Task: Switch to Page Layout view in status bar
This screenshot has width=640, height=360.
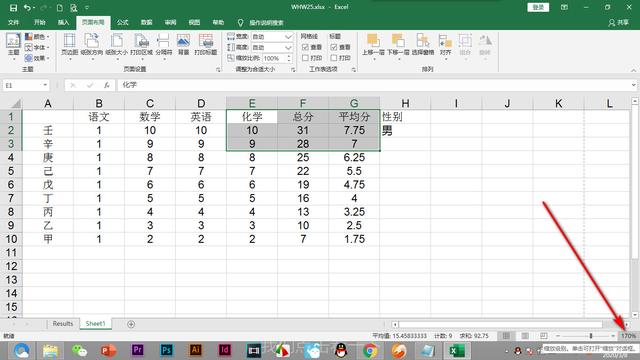Action: (525, 336)
